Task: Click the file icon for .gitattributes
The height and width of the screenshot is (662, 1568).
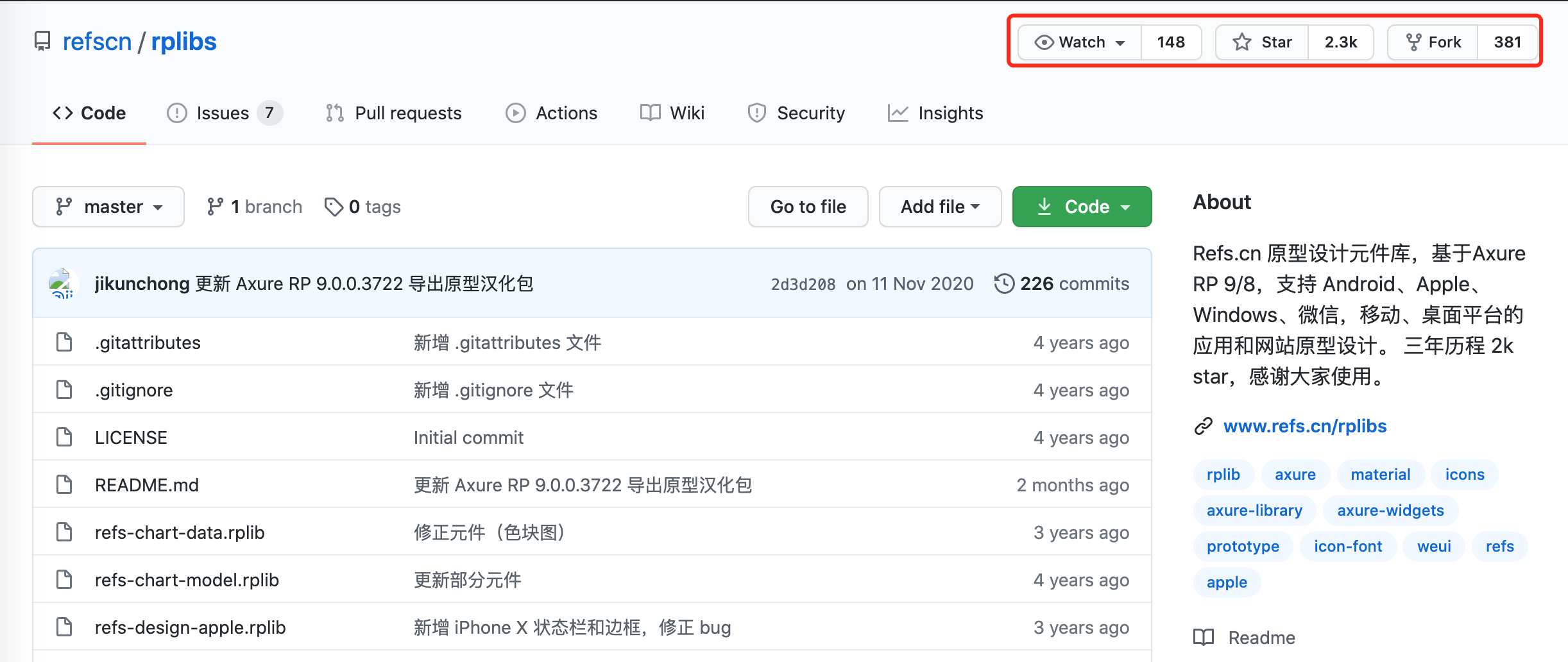Action: [x=64, y=342]
